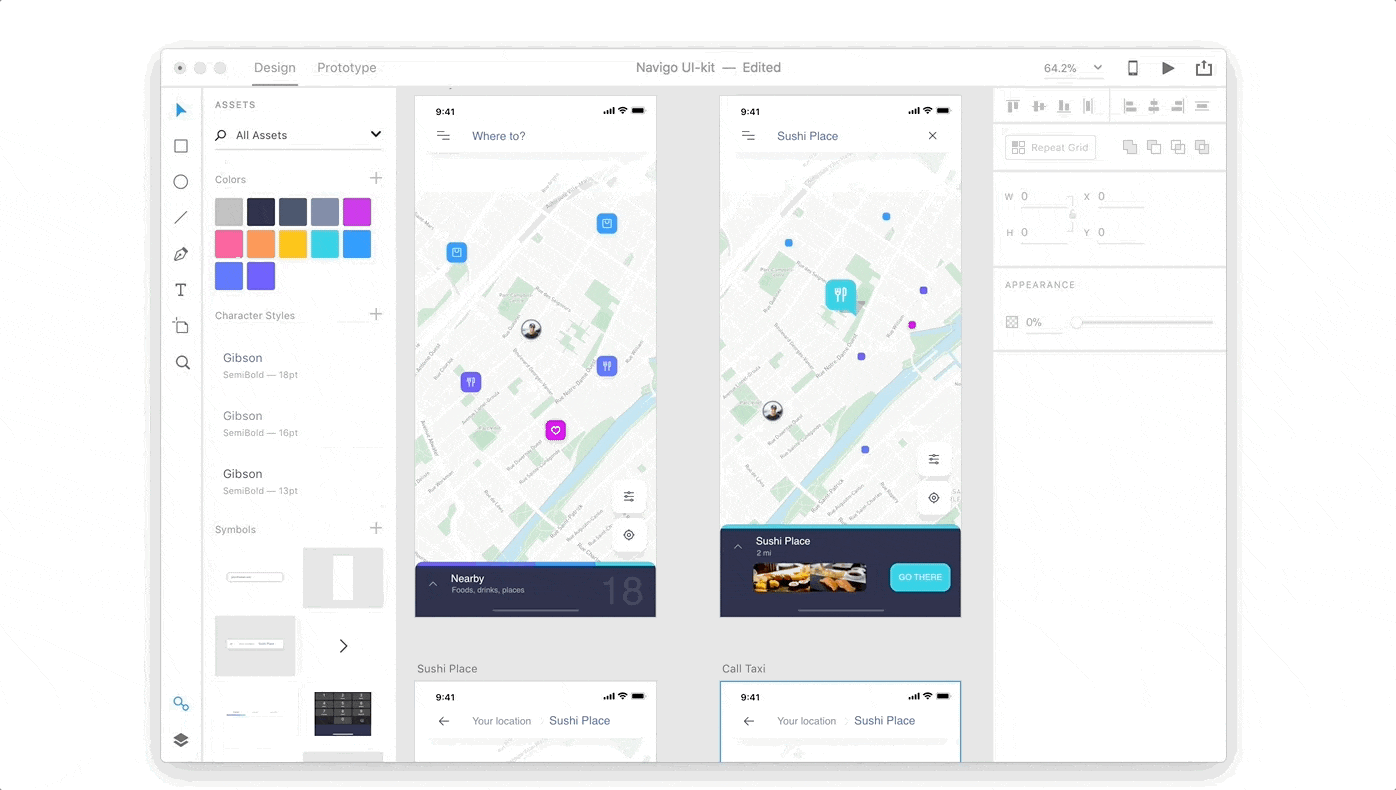Click the opacity slider handle
1396x790 pixels.
(x=1076, y=322)
